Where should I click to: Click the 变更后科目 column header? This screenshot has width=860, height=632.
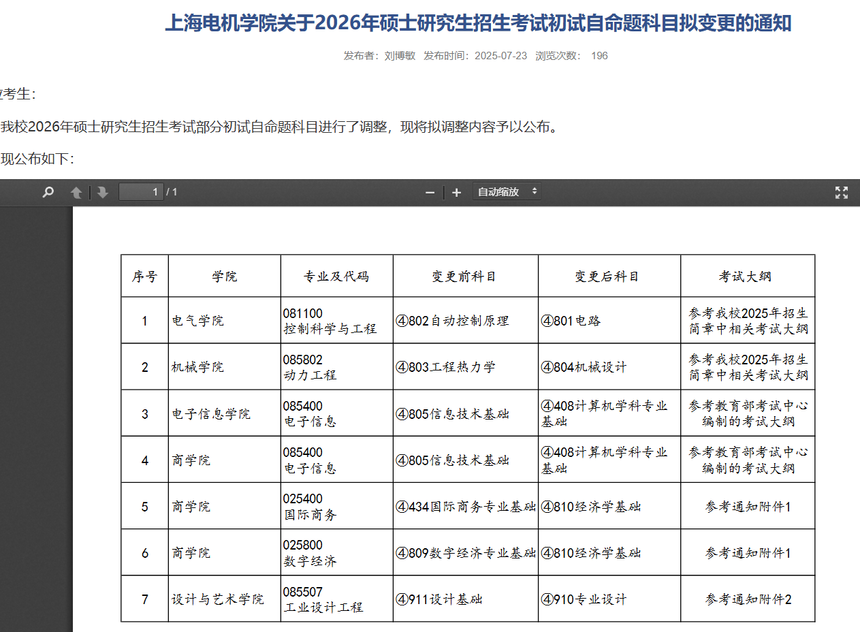tap(607, 277)
